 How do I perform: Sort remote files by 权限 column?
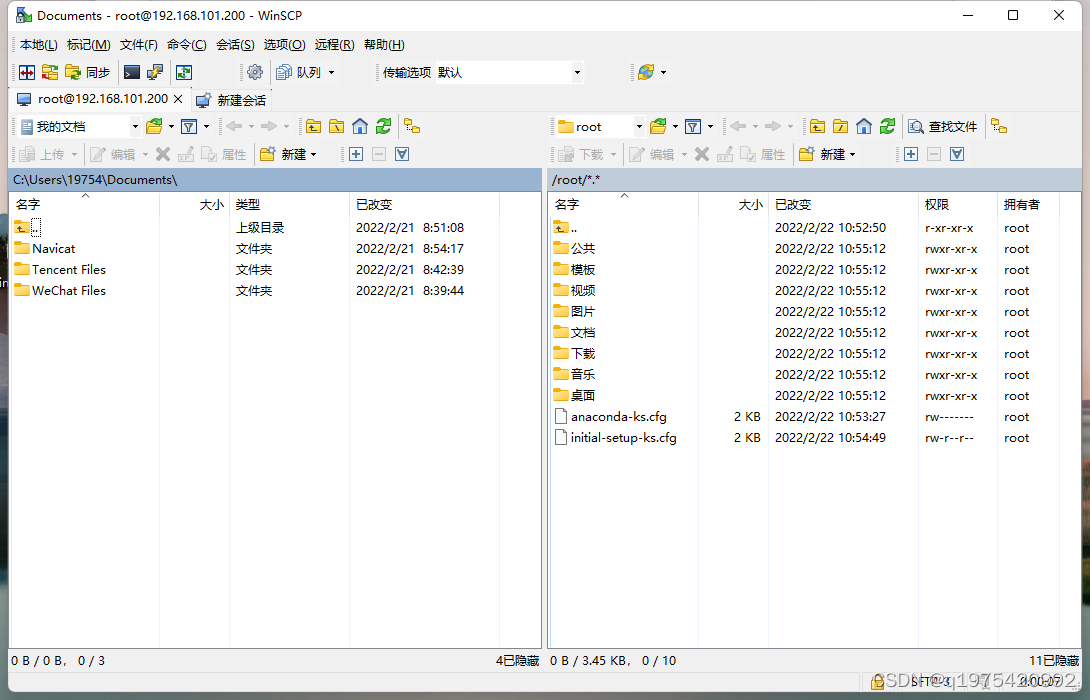pos(957,204)
